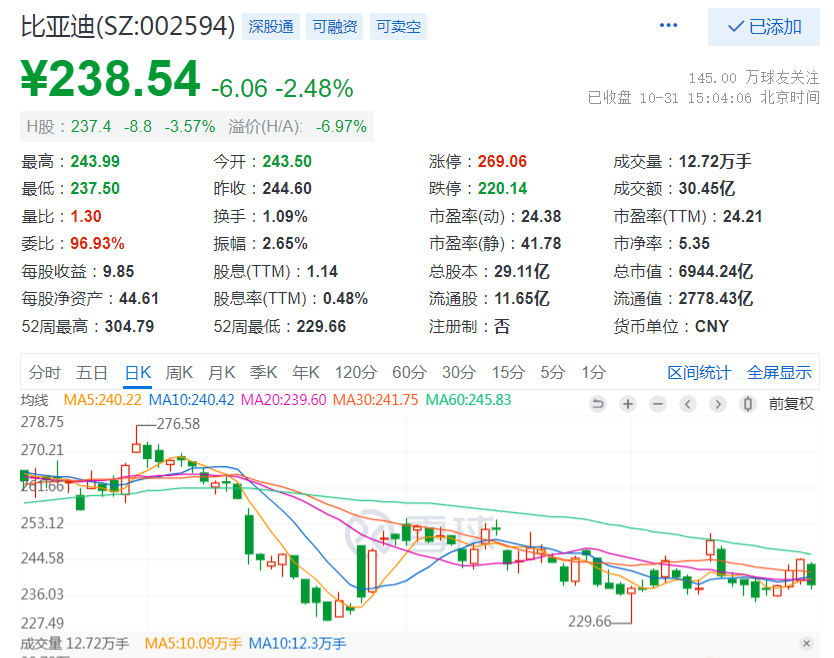Click the volume MA10:12.3万手 label
Viewport: 834px width, 658px height.
[297, 644]
